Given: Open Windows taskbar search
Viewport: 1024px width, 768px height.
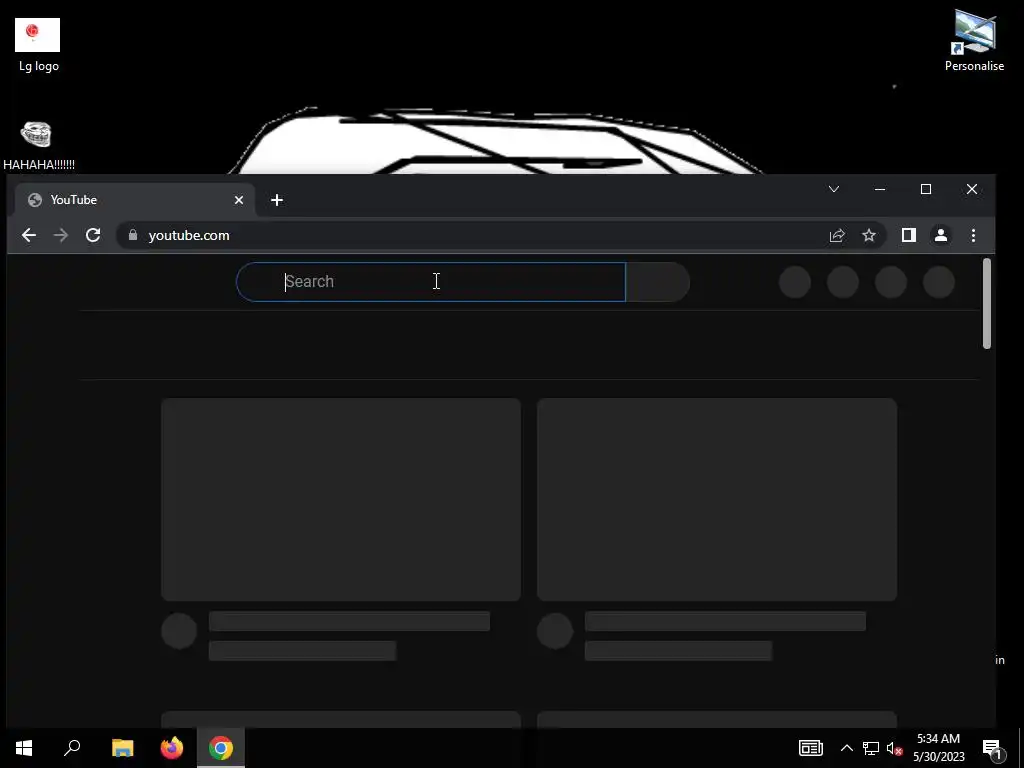Looking at the screenshot, I should click(x=72, y=748).
